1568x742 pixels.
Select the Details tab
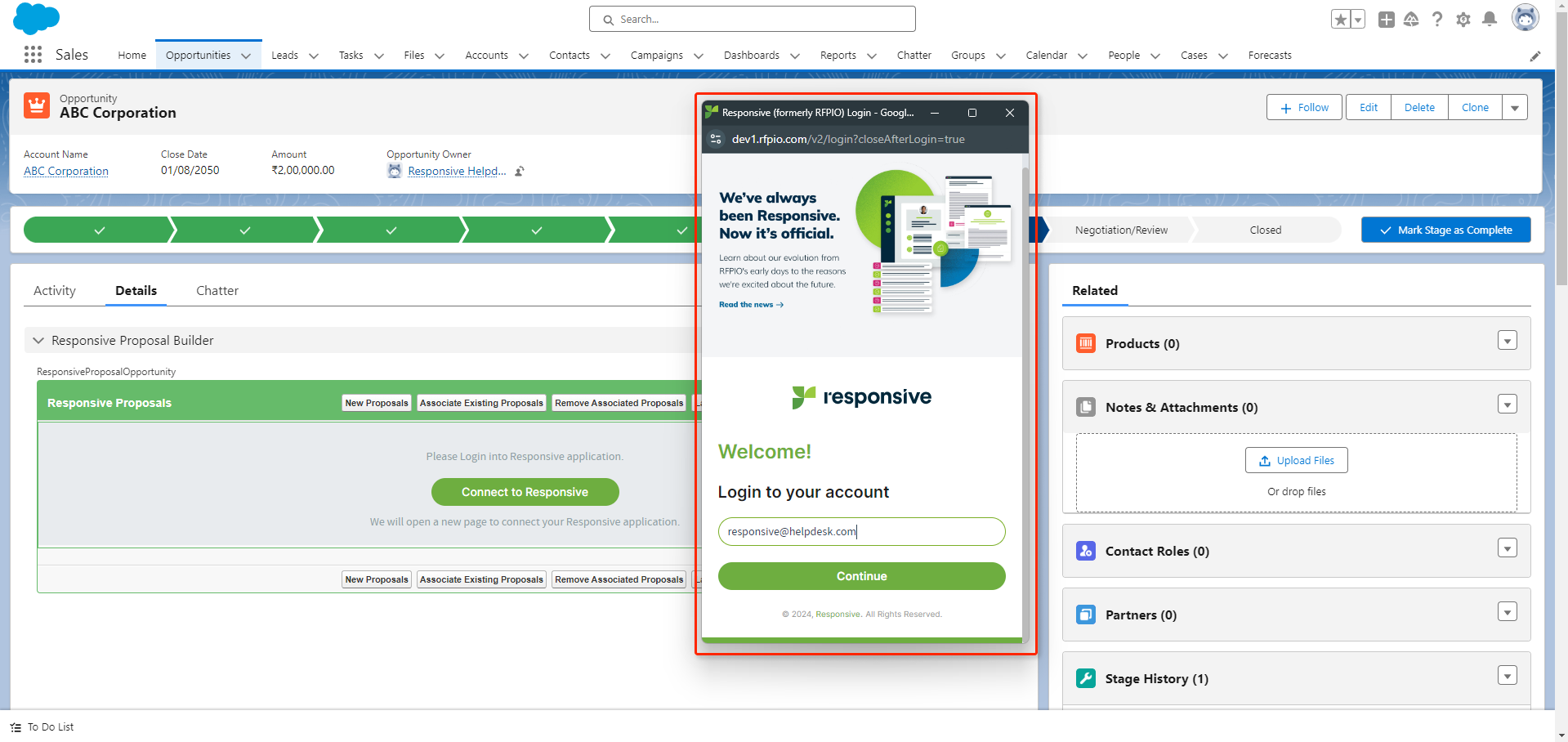(136, 291)
